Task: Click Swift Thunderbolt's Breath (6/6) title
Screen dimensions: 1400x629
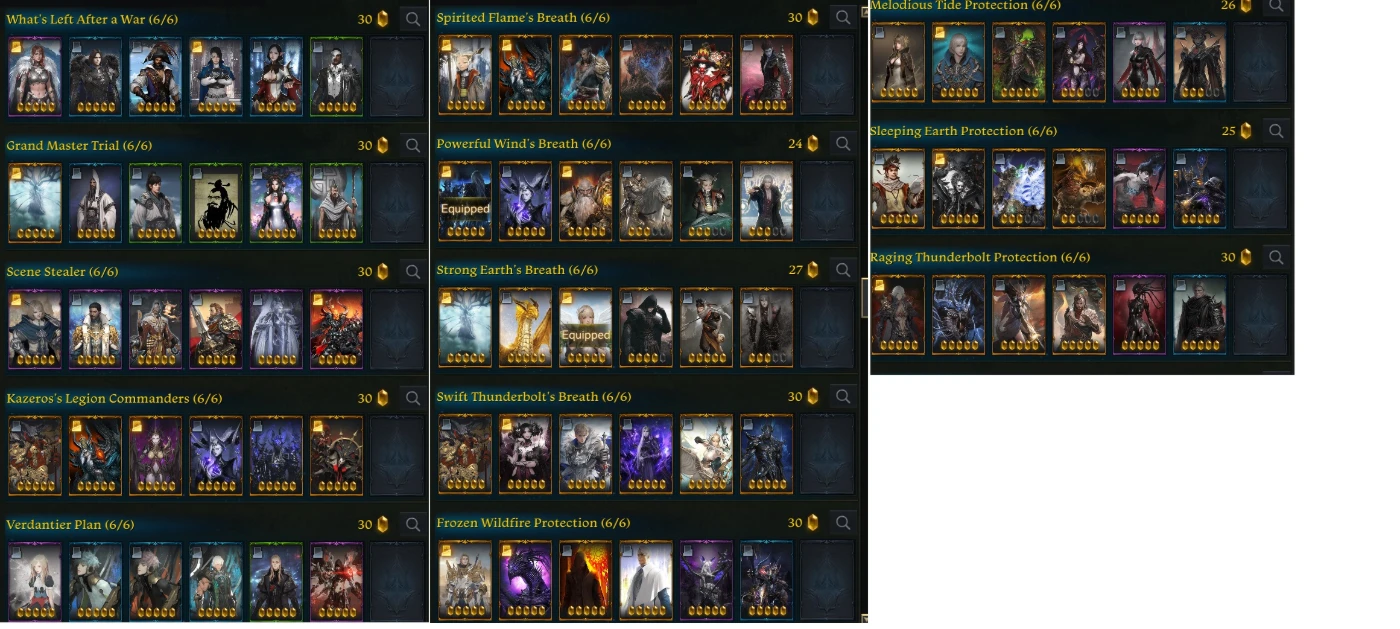Action: 534,397
